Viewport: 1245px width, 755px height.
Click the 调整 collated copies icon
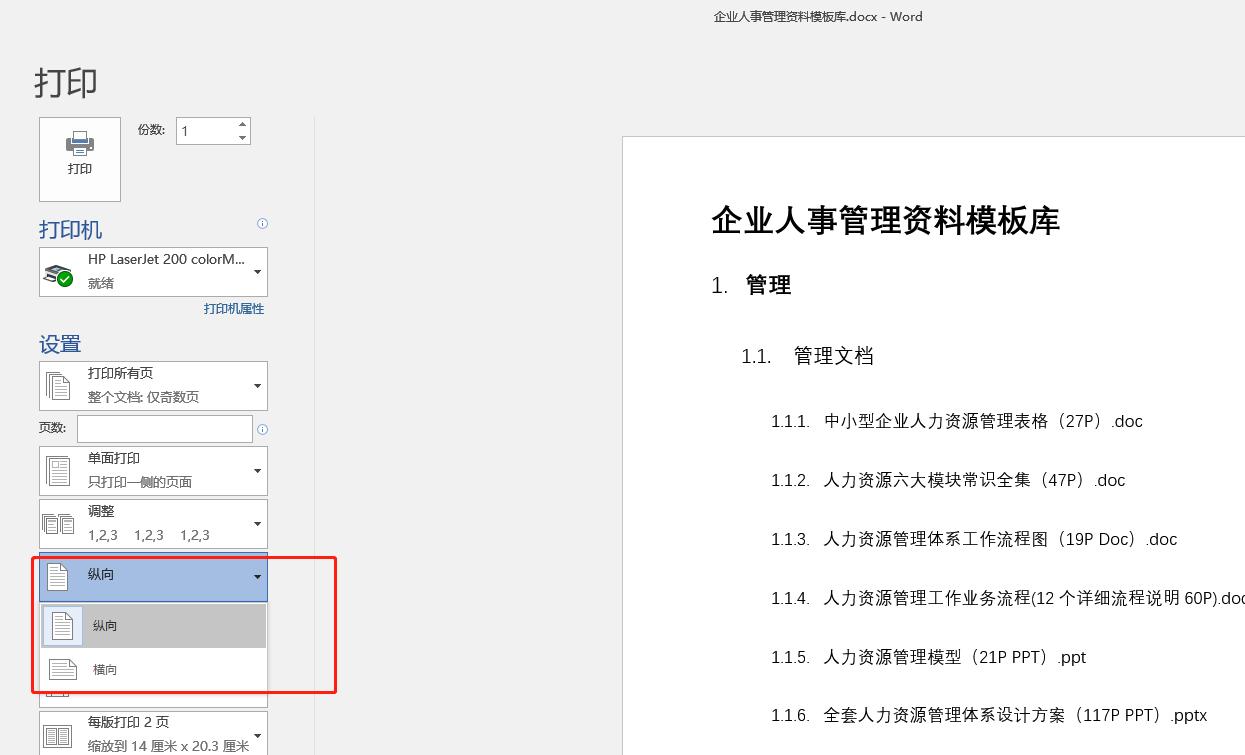pos(58,523)
